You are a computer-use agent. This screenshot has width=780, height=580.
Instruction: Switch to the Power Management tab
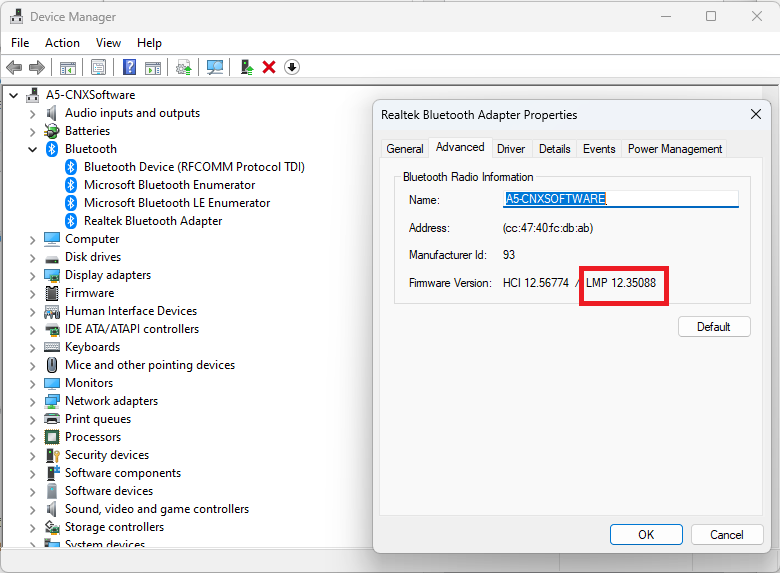[x=675, y=149]
